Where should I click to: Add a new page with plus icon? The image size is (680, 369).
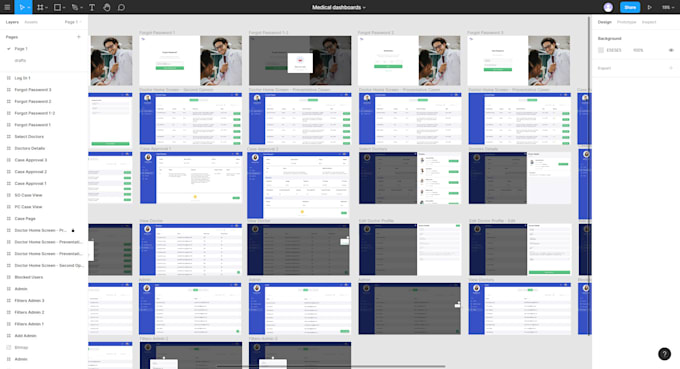click(78, 37)
